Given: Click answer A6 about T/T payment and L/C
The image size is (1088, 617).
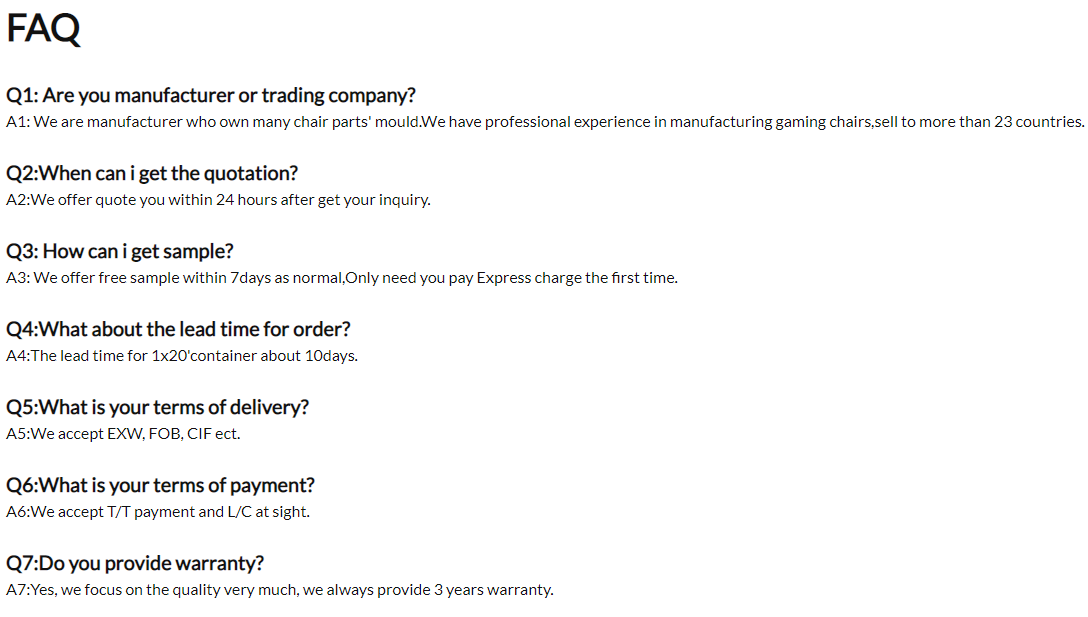Looking at the screenshot, I should click(x=158, y=512).
